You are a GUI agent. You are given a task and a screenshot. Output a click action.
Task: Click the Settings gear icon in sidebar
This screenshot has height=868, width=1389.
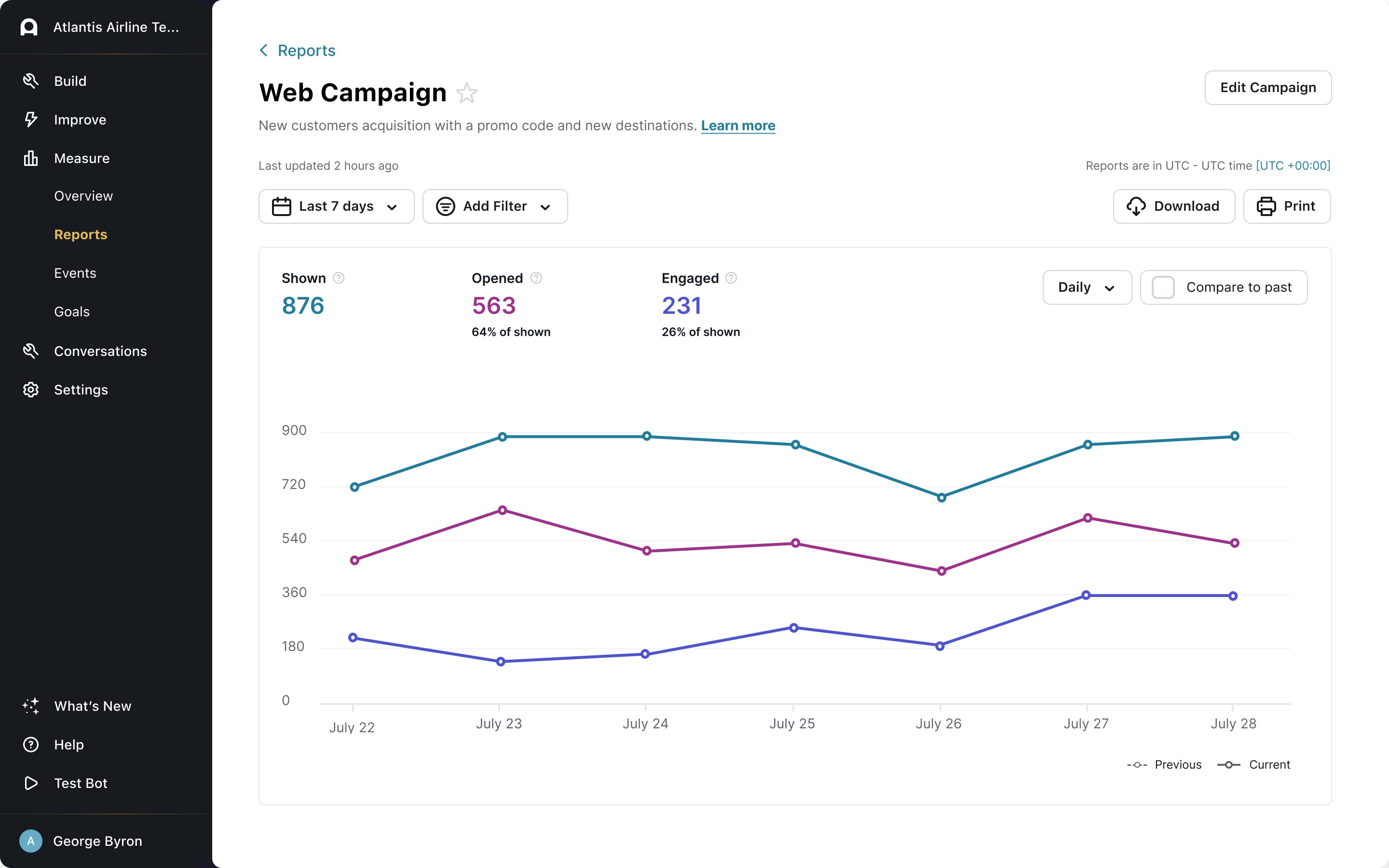(30, 390)
